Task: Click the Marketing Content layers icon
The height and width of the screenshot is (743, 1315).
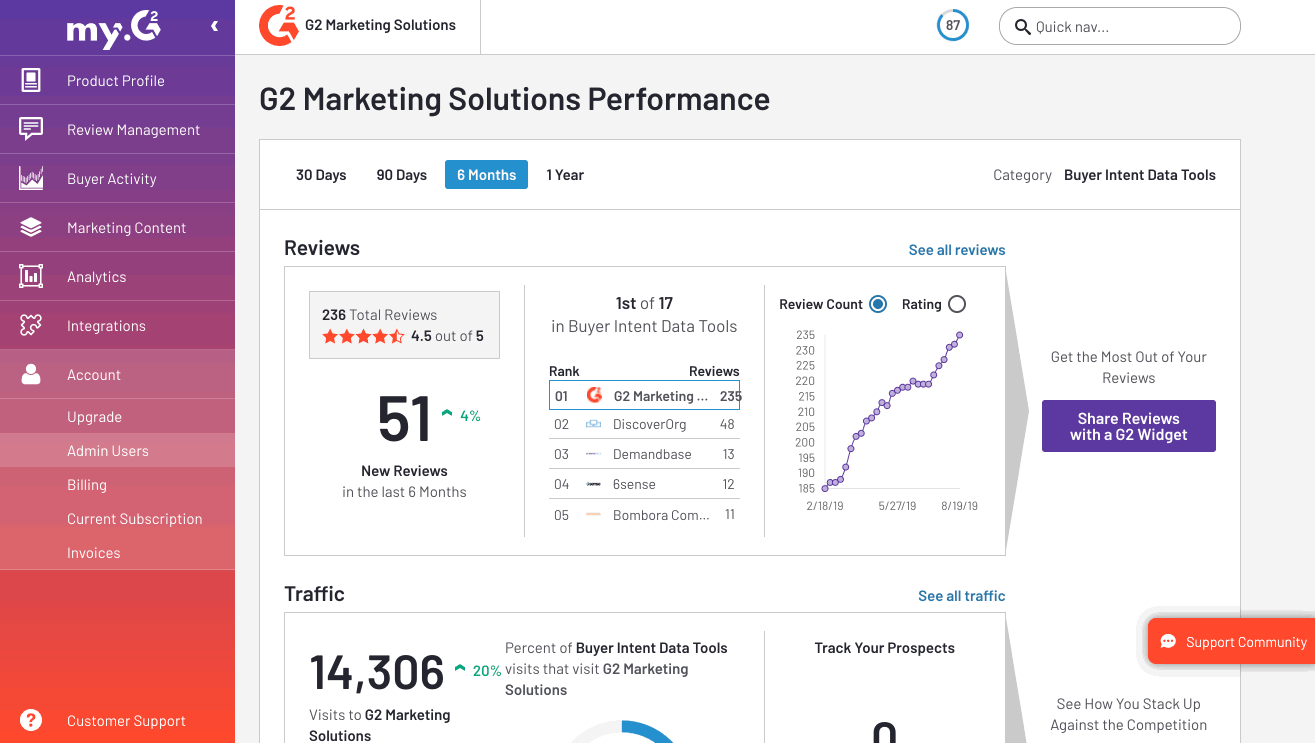Action: [31, 227]
